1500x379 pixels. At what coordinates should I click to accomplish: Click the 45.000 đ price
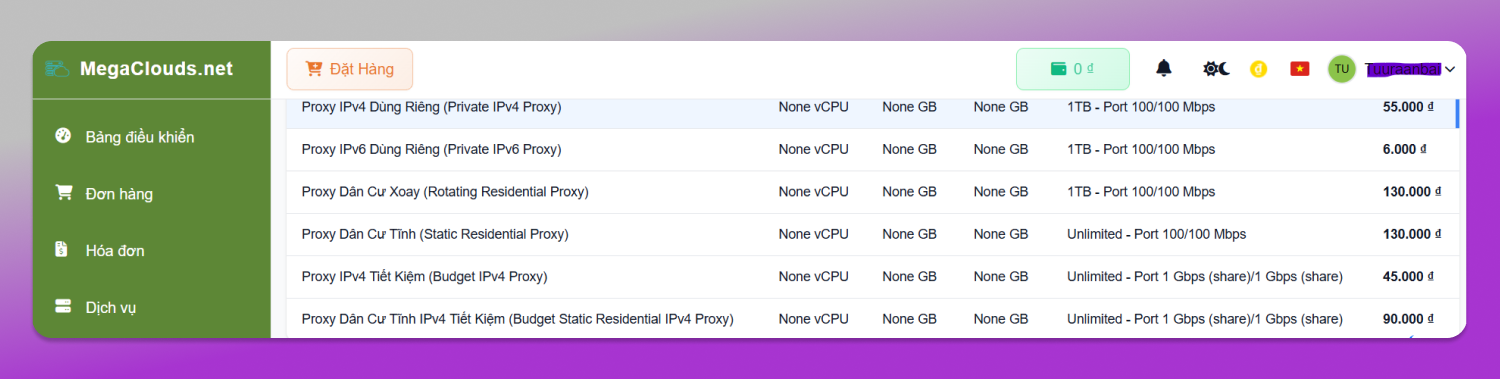click(x=1409, y=277)
